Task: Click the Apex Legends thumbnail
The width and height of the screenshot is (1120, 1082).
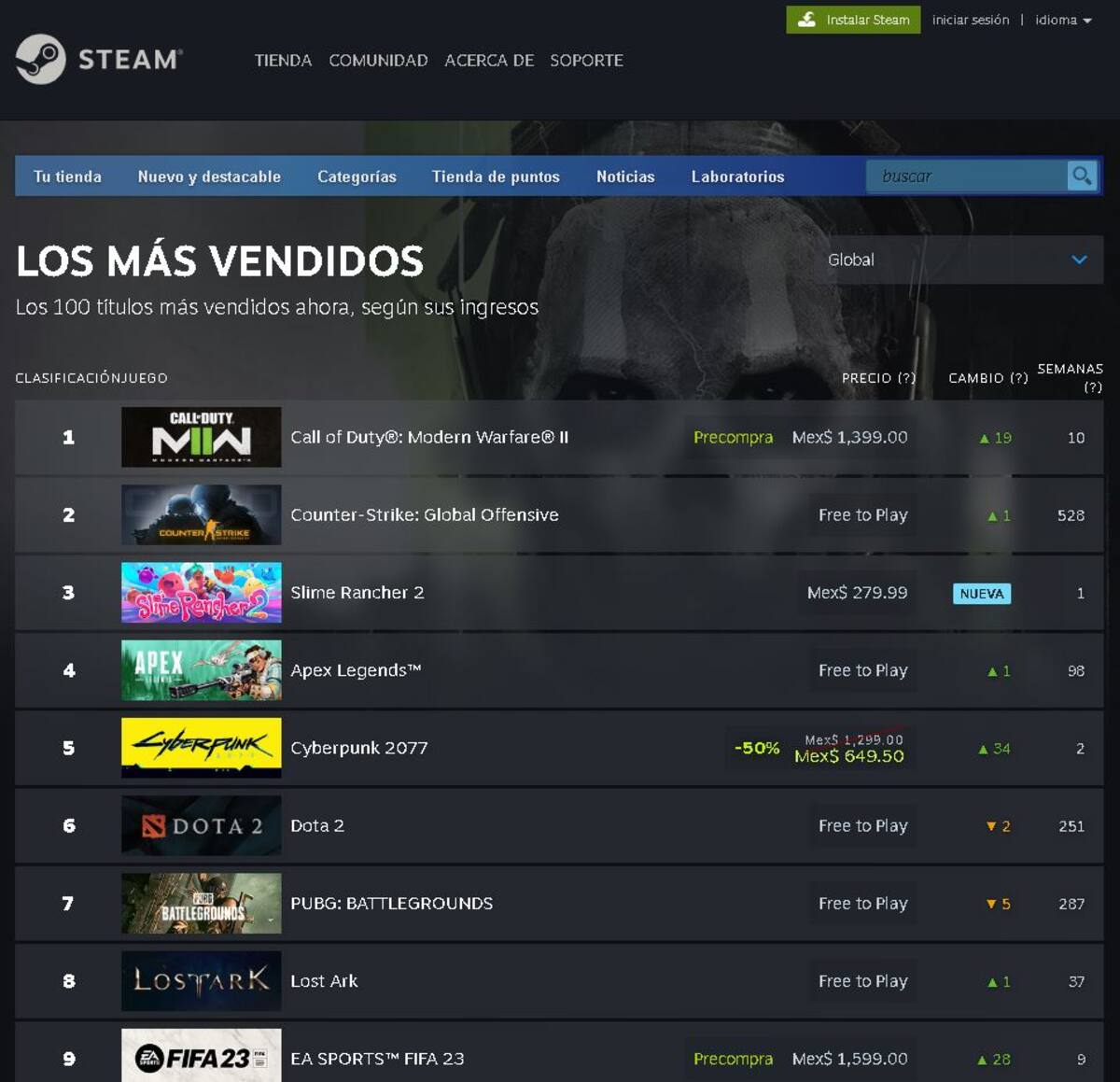Action: [x=201, y=670]
